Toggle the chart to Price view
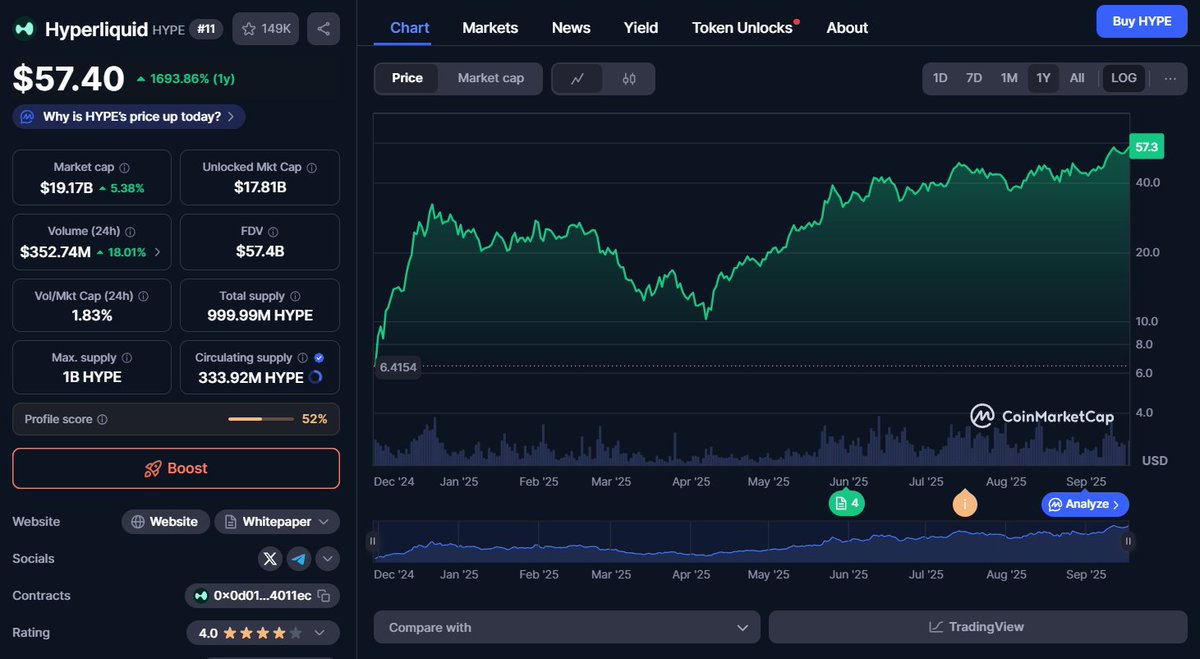 [407, 78]
